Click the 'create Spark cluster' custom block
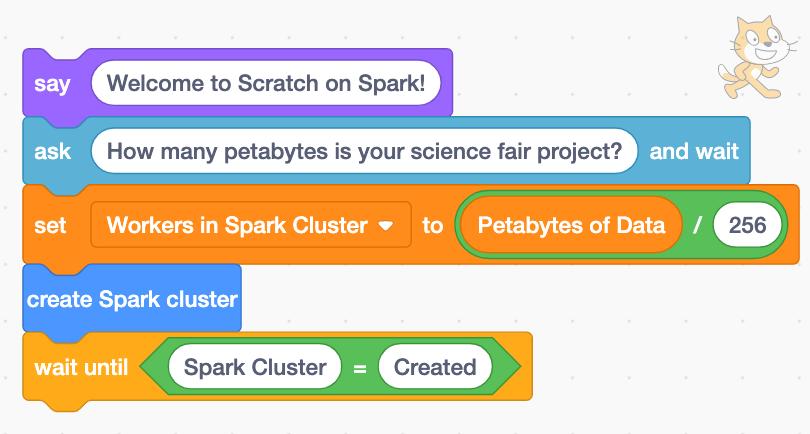Image resolution: width=810 pixels, height=434 pixels. pyautogui.click(x=132, y=298)
